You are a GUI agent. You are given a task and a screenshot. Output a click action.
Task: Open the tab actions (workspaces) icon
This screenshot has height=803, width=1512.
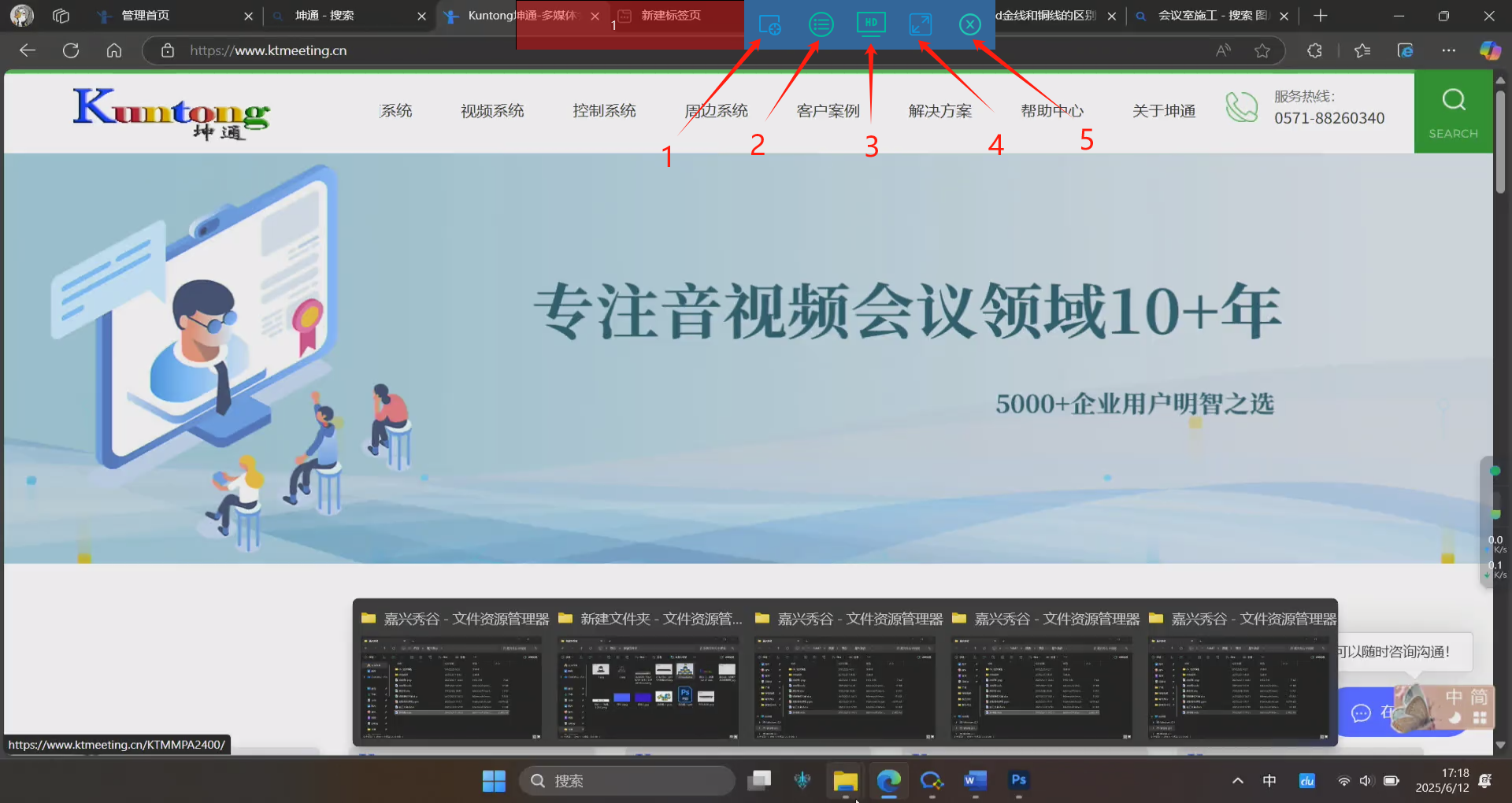tap(61, 16)
